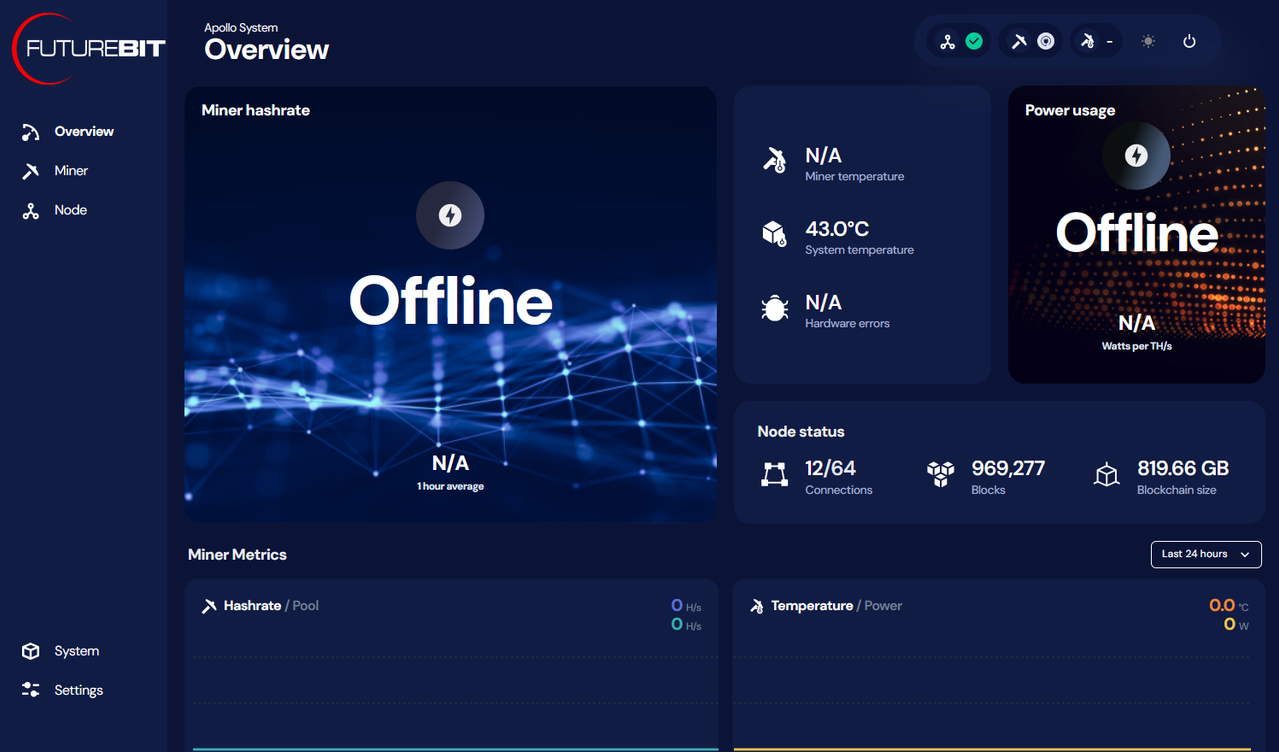Select the Temperature label in the chart header
The image size is (1279, 752).
click(x=812, y=606)
